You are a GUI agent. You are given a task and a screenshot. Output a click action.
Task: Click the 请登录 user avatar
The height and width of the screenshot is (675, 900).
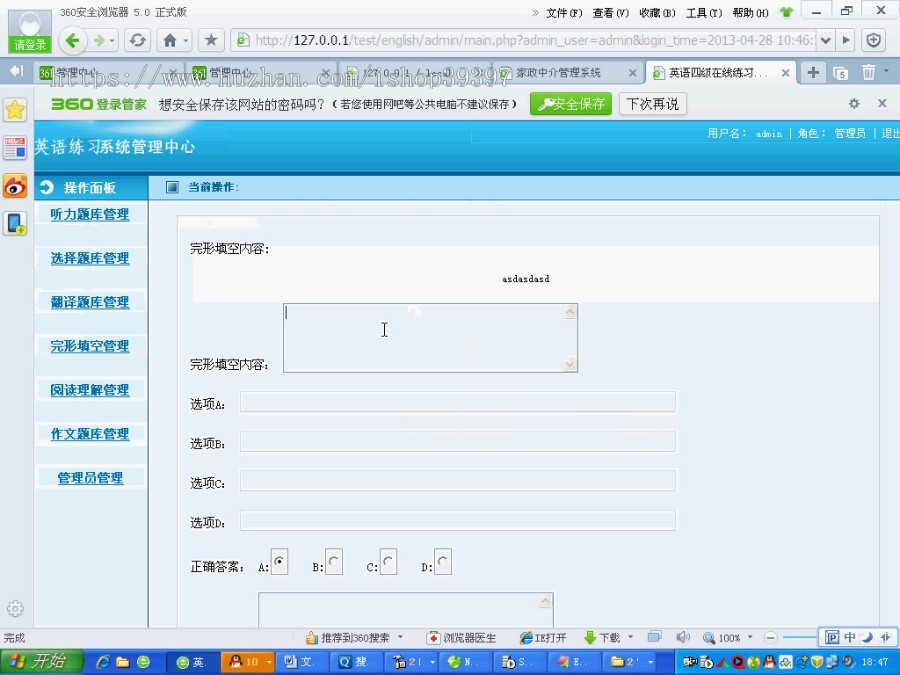pyautogui.click(x=30, y=32)
